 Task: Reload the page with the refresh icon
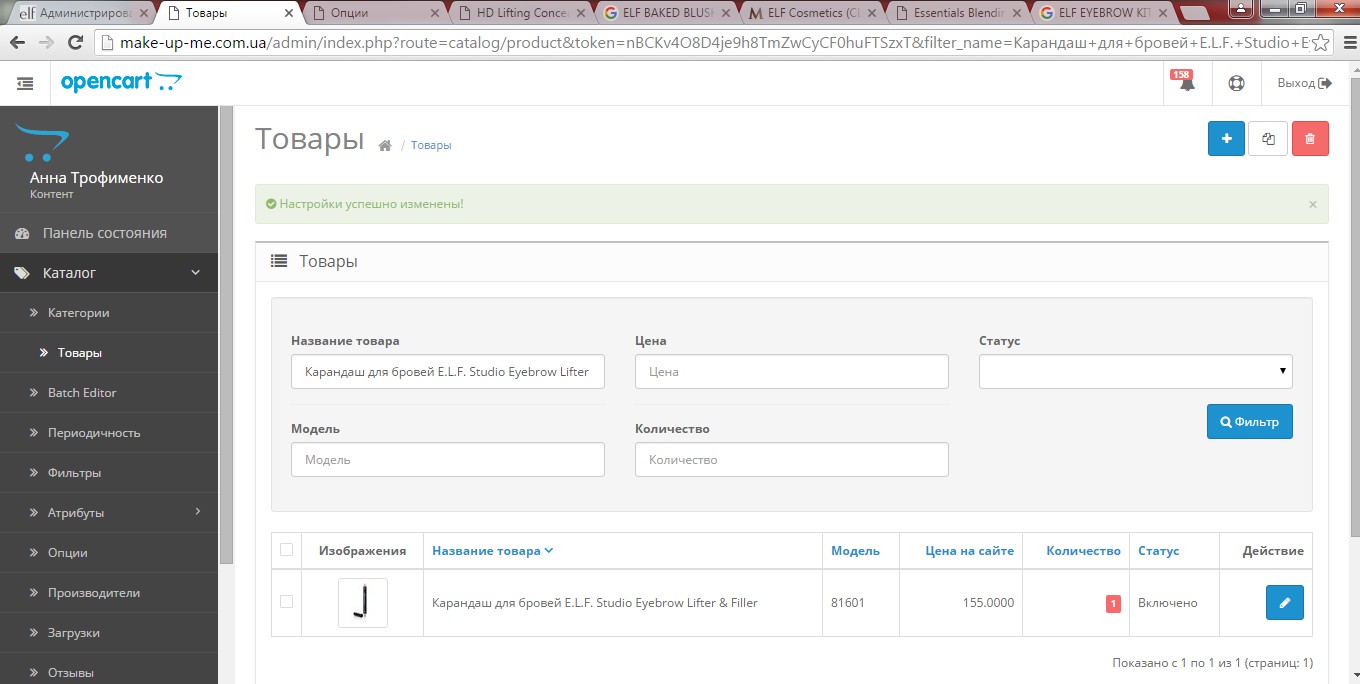pos(75,43)
